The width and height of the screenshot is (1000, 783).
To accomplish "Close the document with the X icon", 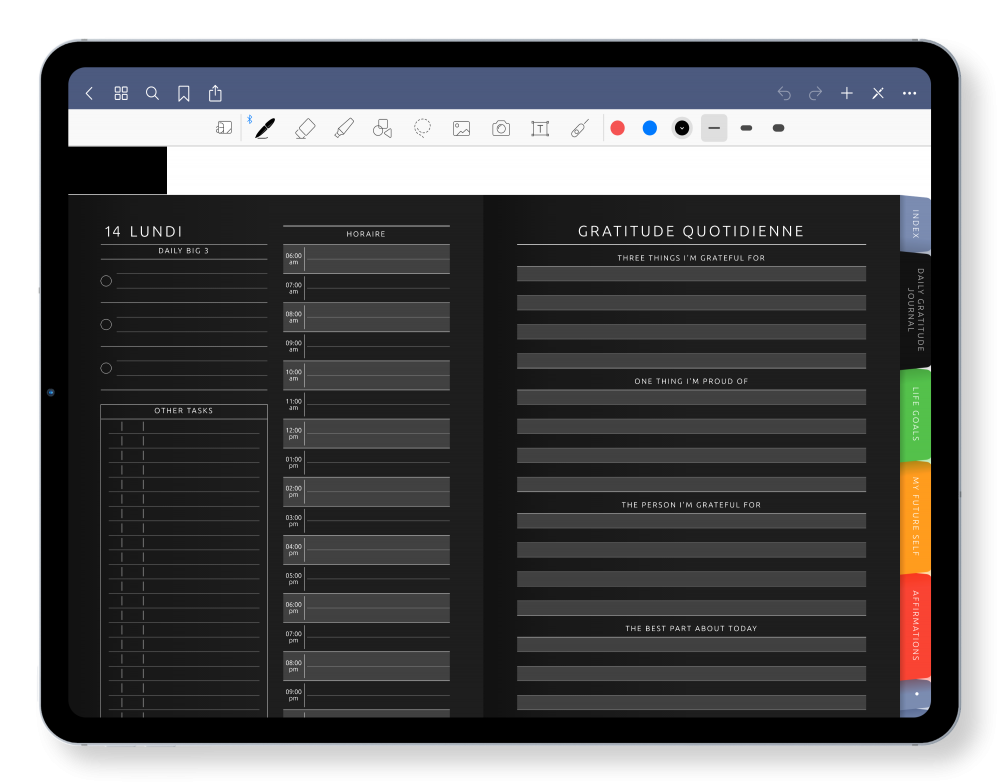I will click(x=878, y=94).
